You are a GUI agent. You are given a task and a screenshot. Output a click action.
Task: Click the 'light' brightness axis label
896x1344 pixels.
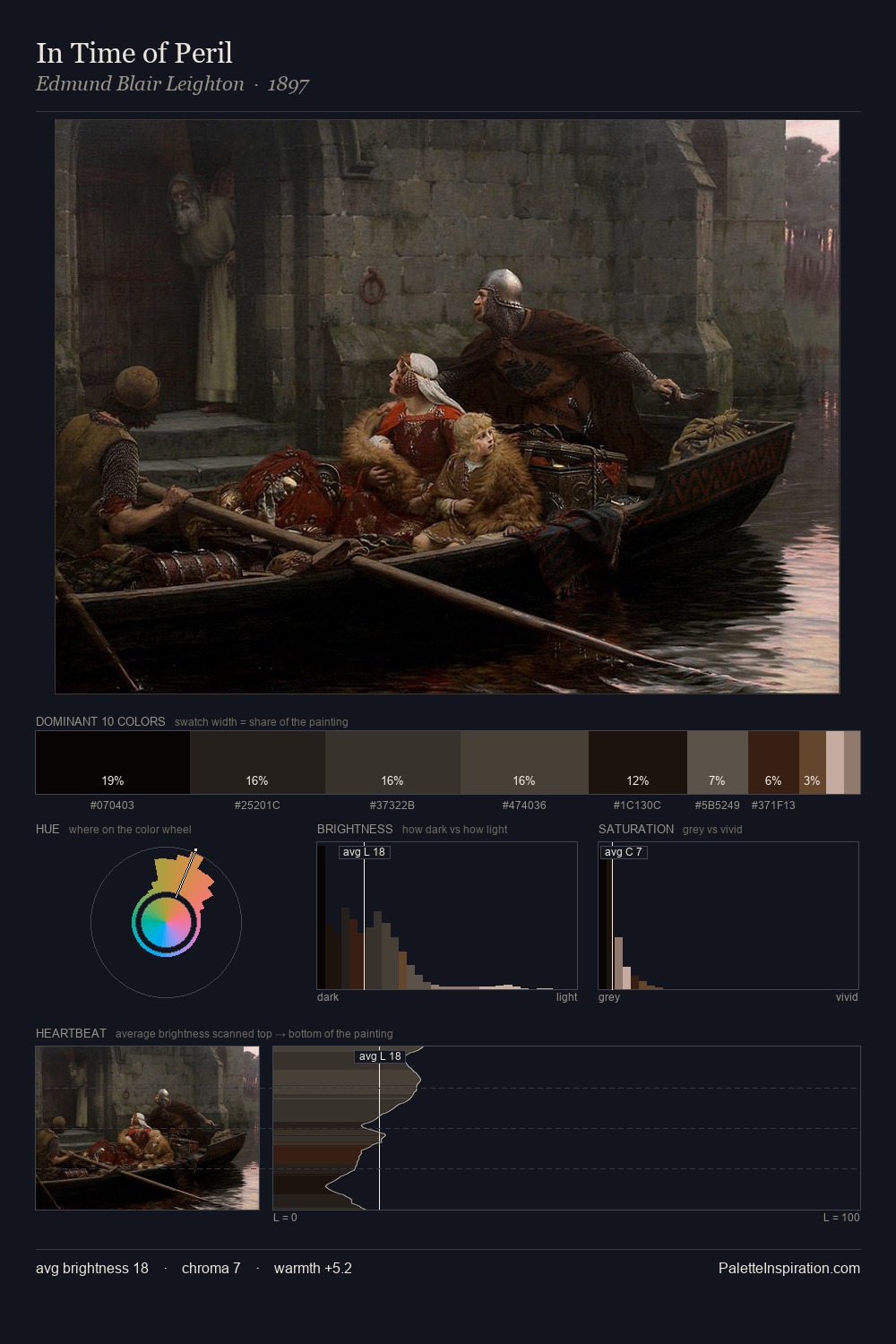coord(567,997)
